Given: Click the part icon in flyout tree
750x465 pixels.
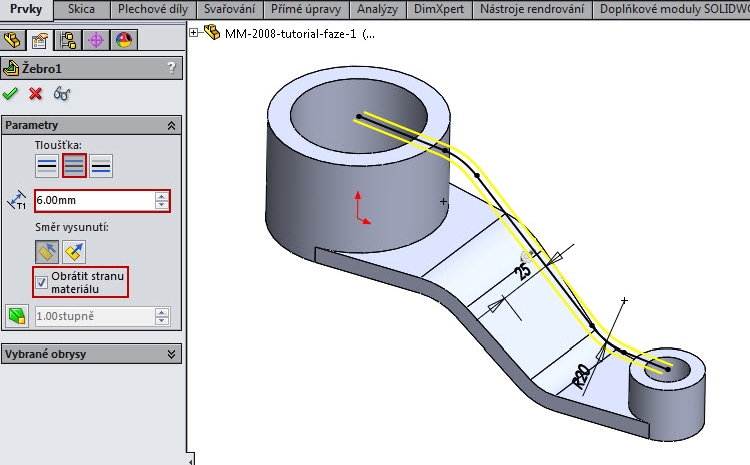Looking at the screenshot, I should coord(212,33).
